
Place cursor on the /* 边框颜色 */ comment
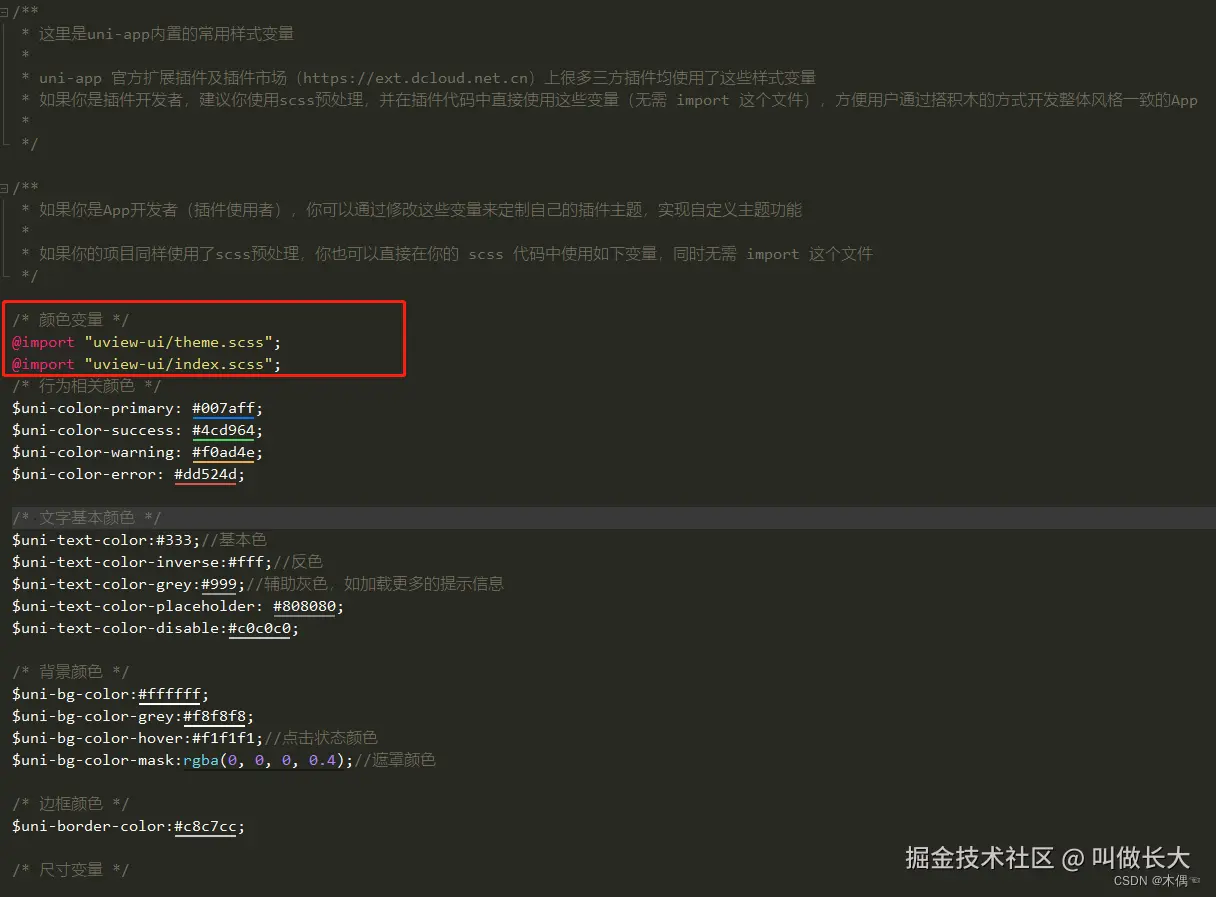(x=71, y=804)
